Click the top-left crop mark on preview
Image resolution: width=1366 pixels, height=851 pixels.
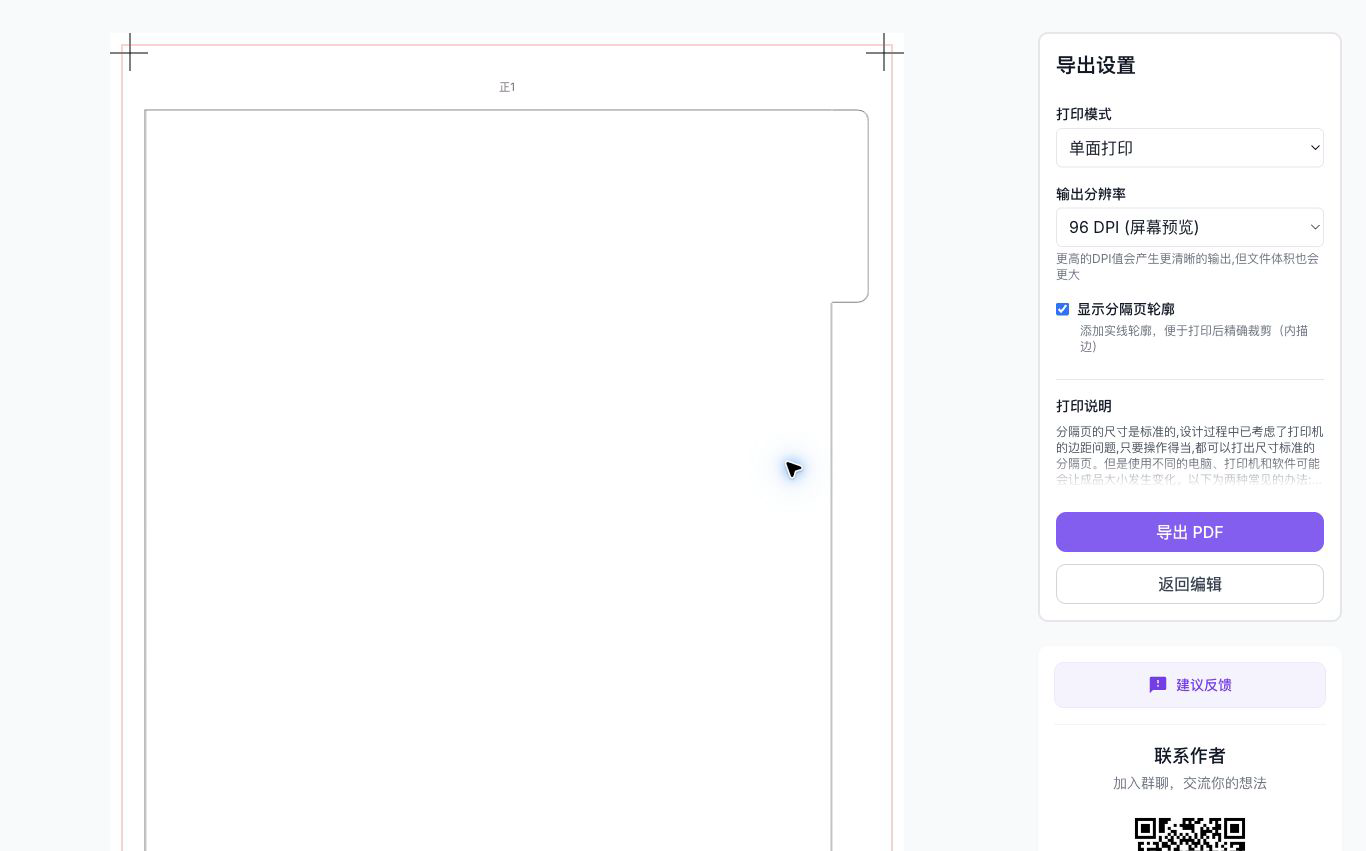tap(130, 52)
